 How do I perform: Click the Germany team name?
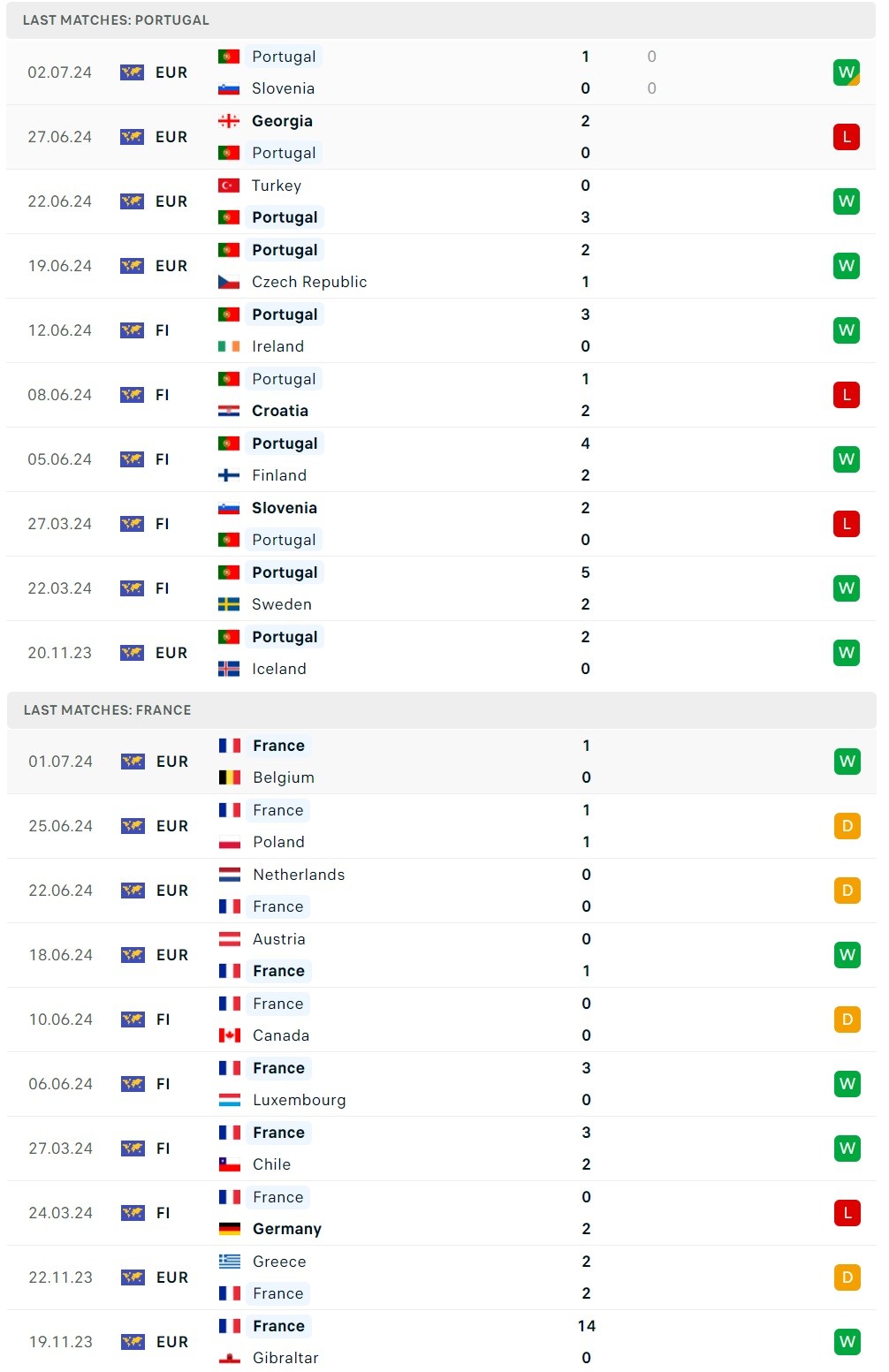click(x=286, y=1229)
